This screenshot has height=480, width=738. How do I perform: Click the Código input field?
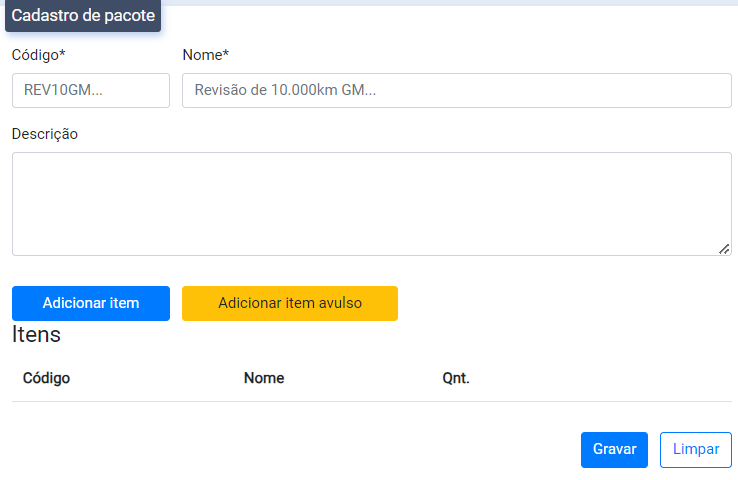[x=90, y=90]
